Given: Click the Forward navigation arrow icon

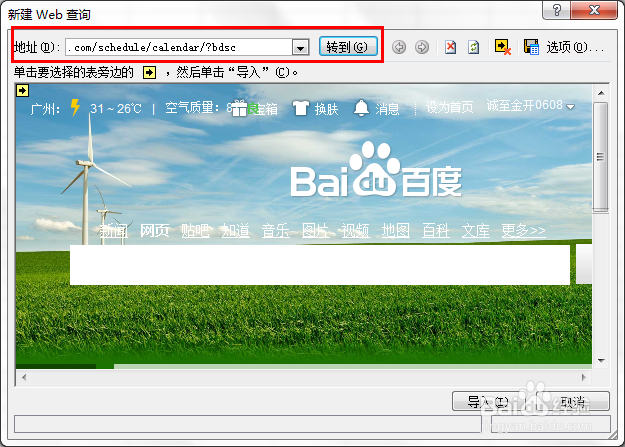Looking at the screenshot, I should pyautogui.click(x=422, y=47).
